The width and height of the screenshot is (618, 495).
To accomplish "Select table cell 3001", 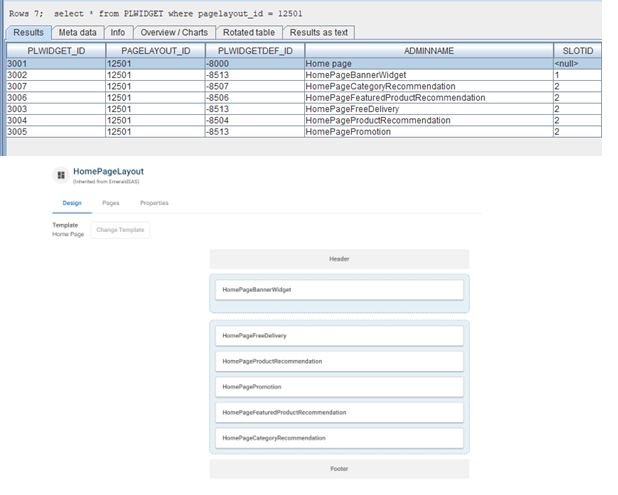I will pyautogui.click(x=56, y=64).
